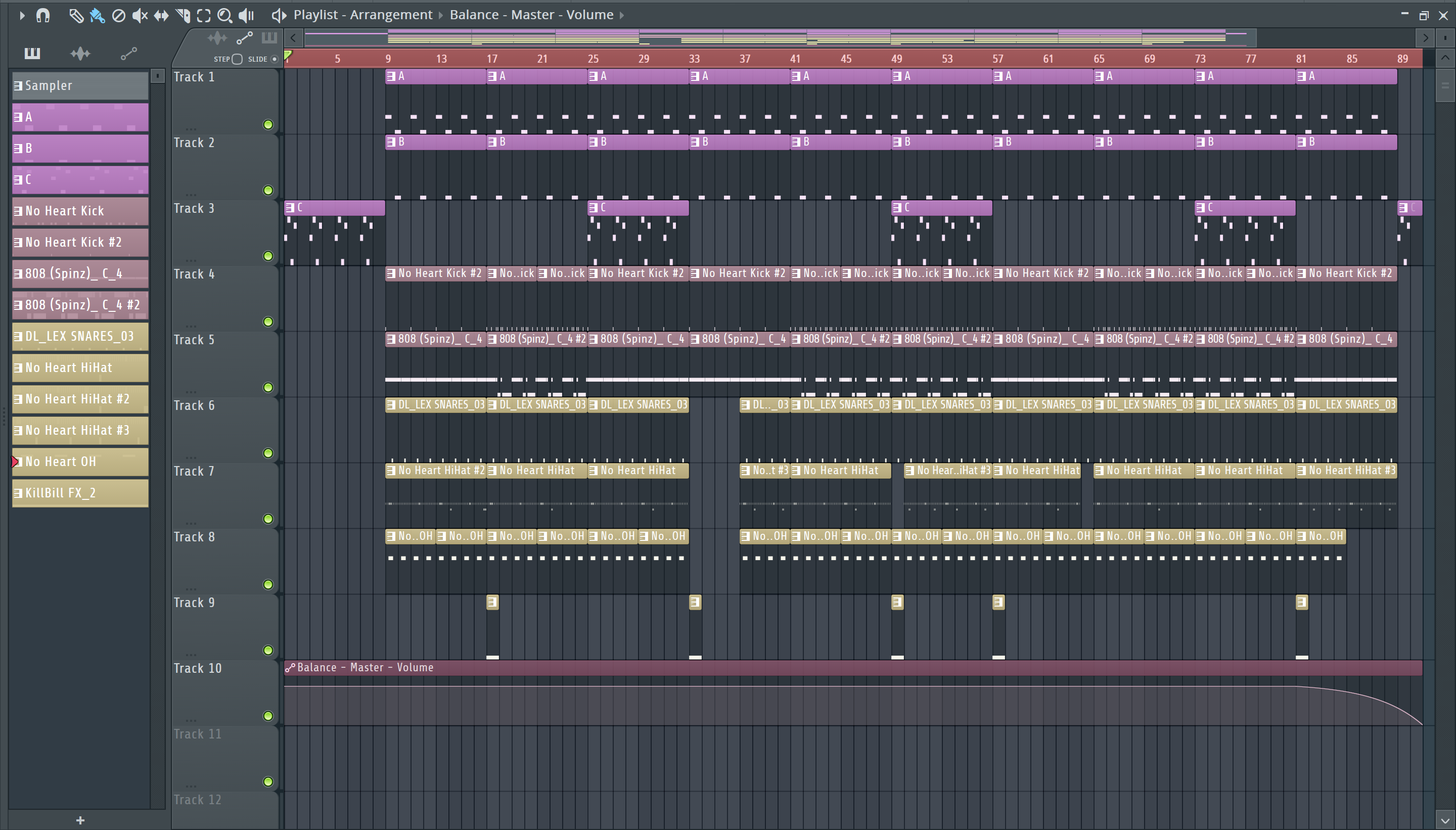Mute Track 1 using its green light

click(x=268, y=124)
